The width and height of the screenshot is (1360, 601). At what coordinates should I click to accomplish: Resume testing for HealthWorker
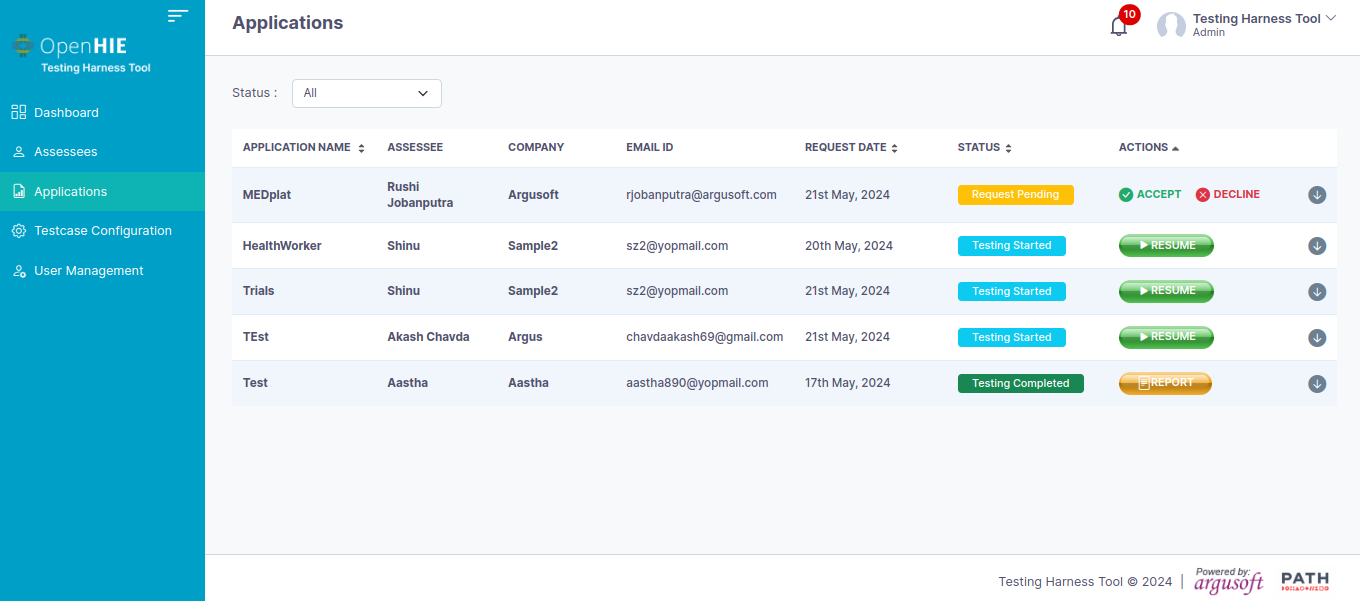coord(1166,246)
